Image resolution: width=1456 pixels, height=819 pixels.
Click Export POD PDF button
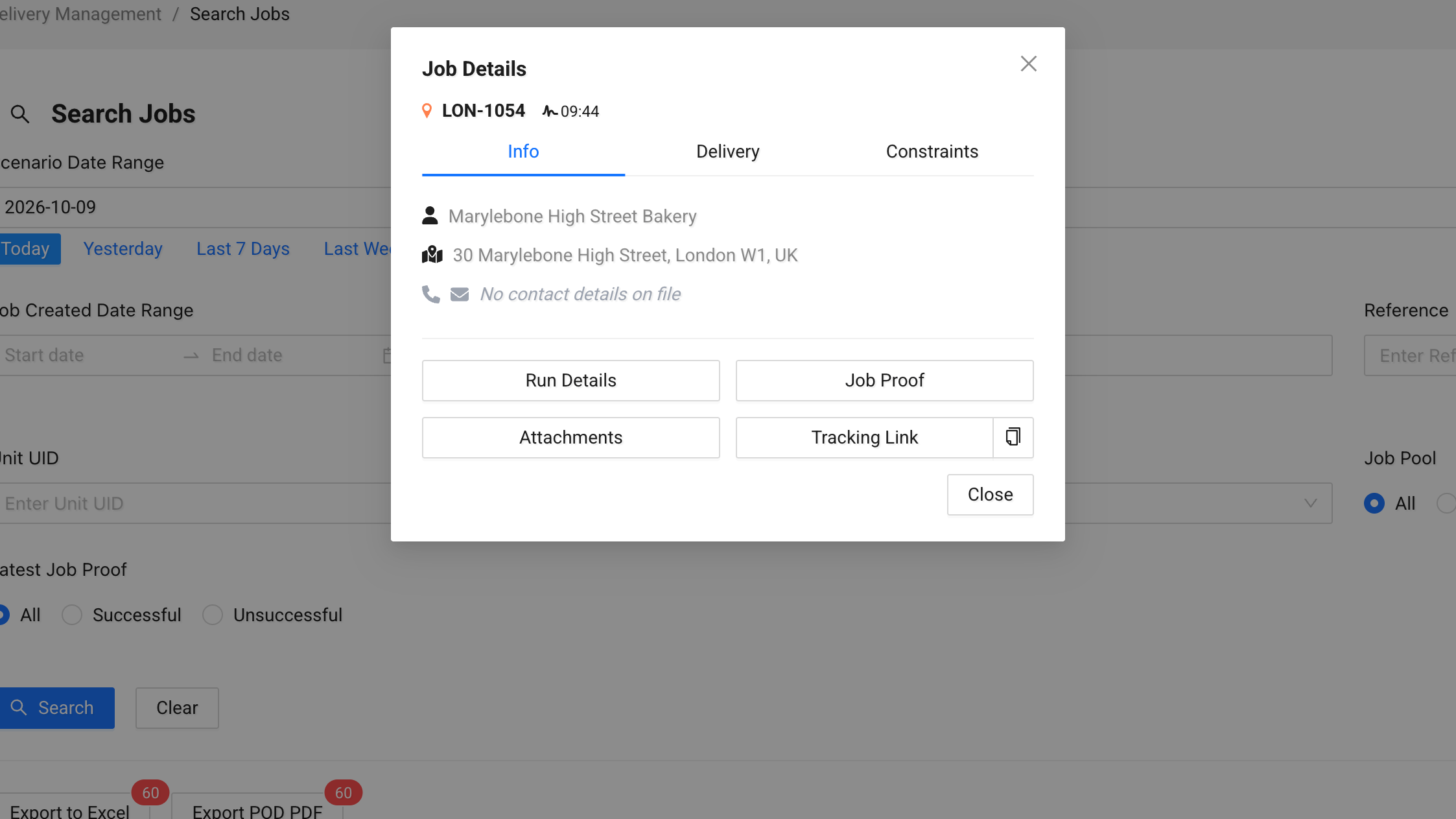(x=257, y=806)
